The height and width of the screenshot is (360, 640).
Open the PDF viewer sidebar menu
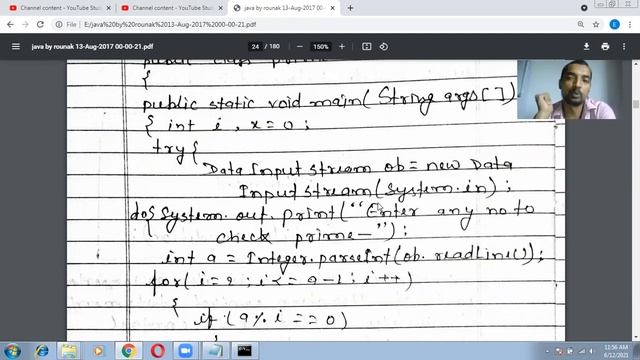click(16, 47)
